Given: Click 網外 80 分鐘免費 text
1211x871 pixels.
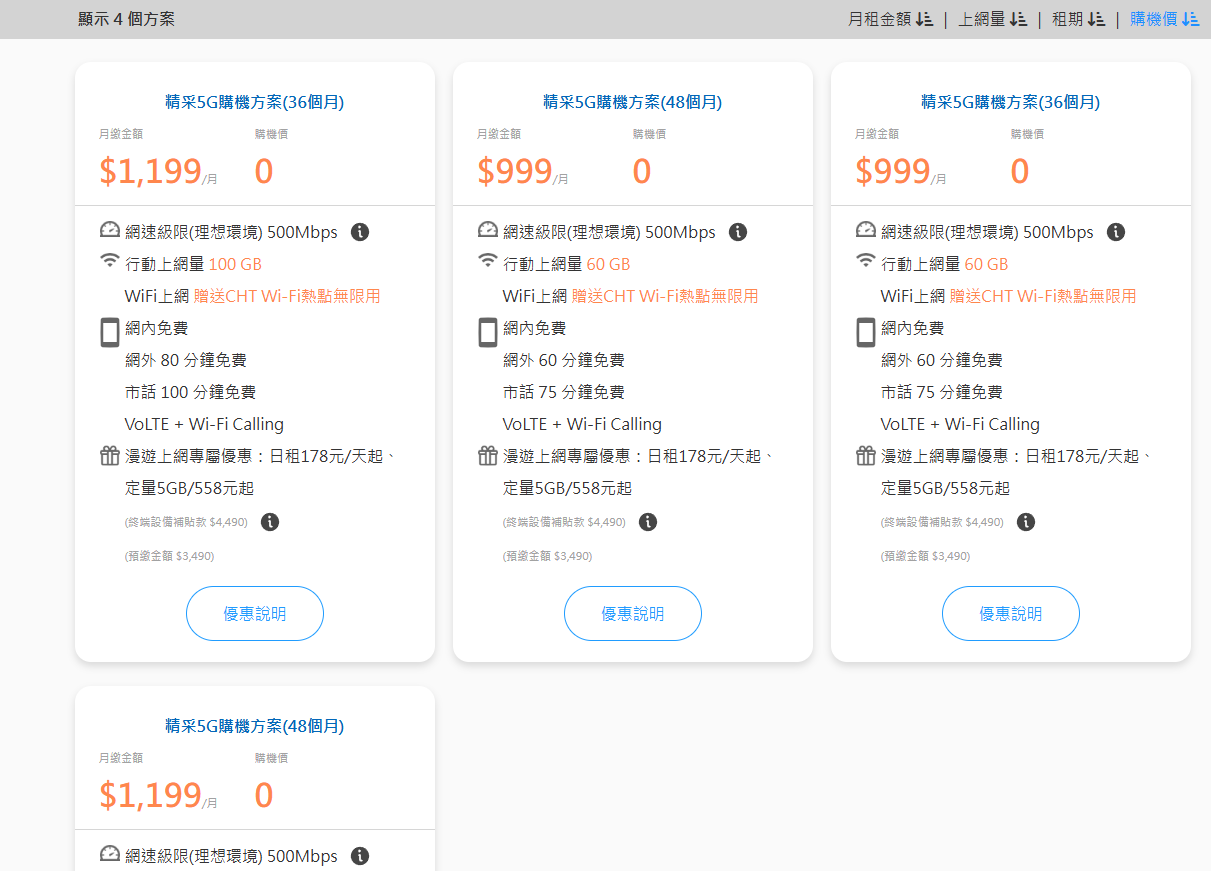Looking at the screenshot, I should point(186,360).
